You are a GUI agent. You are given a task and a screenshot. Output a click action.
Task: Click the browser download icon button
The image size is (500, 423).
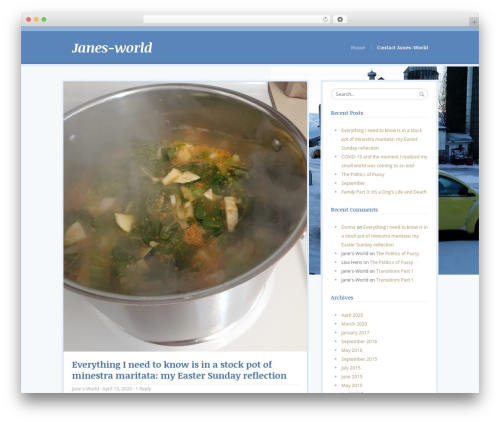340,19
